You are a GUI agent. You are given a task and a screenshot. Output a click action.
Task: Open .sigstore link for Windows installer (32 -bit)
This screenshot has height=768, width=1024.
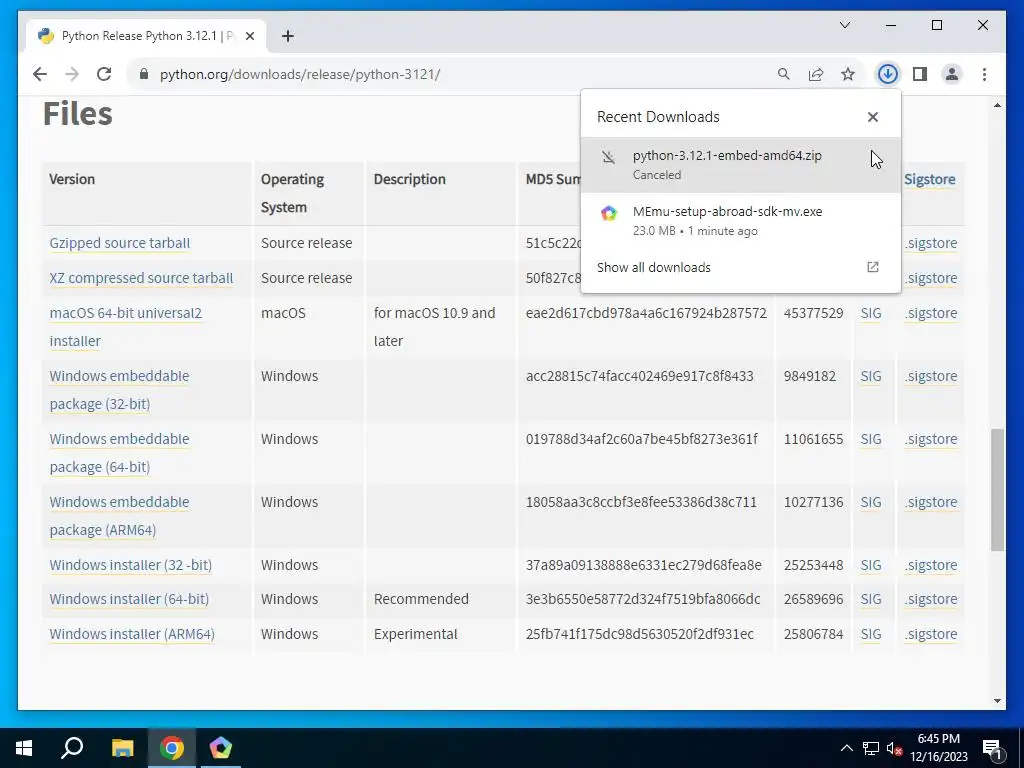click(x=931, y=565)
